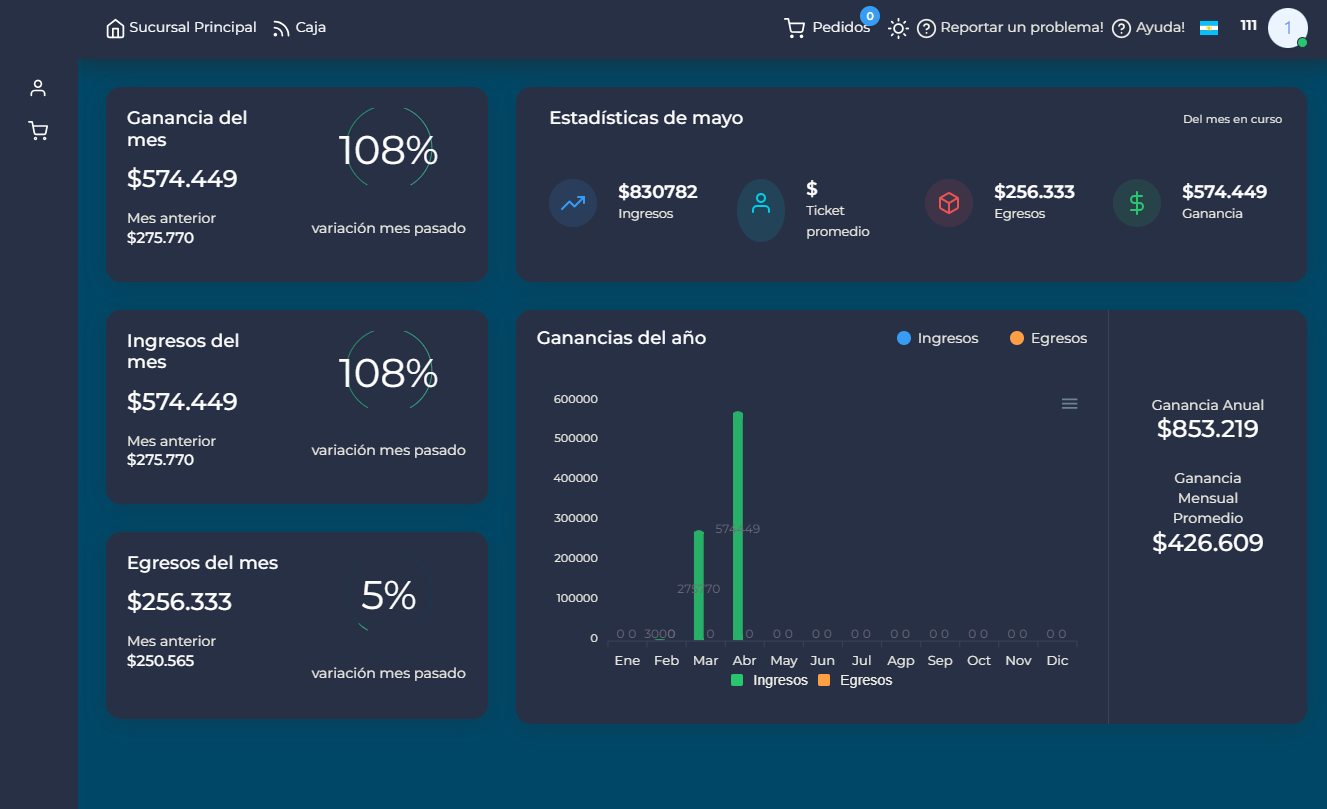Select Sucursal Principal in the top bar

pyautogui.click(x=191, y=27)
